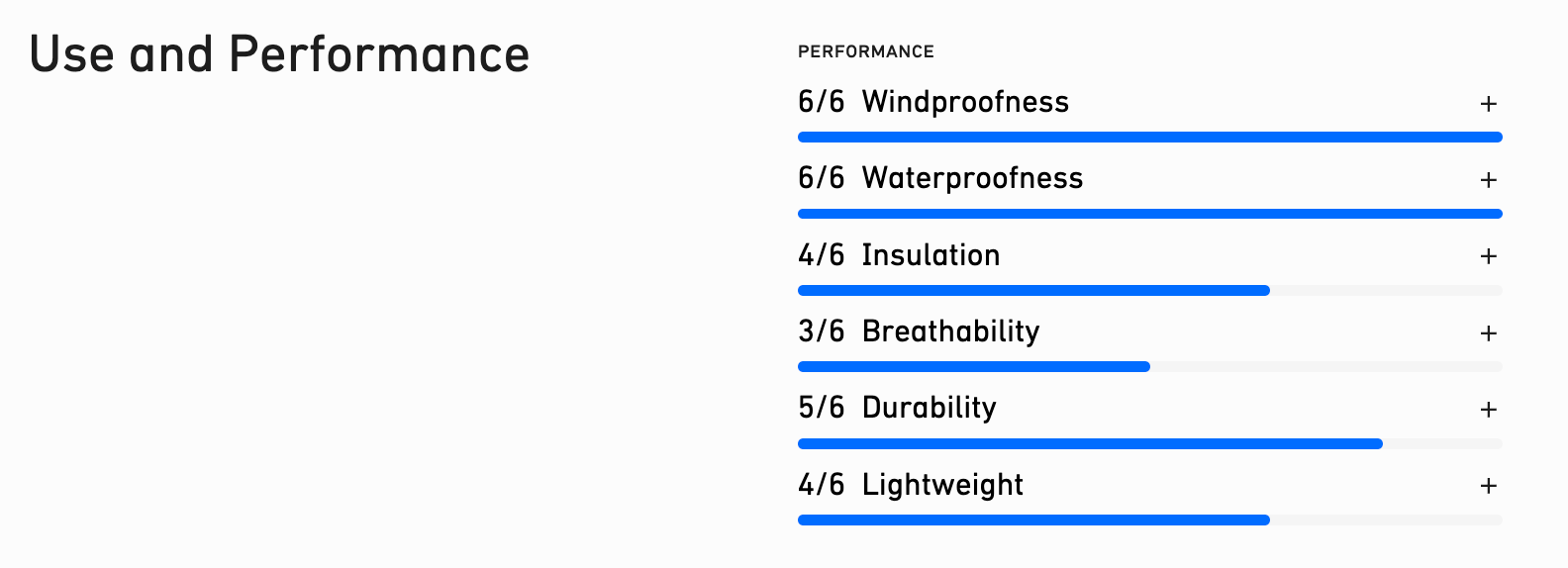Open the 6/6 Windproofness row label
Viewport: 1568px width, 568px height.
pyautogui.click(x=933, y=102)
